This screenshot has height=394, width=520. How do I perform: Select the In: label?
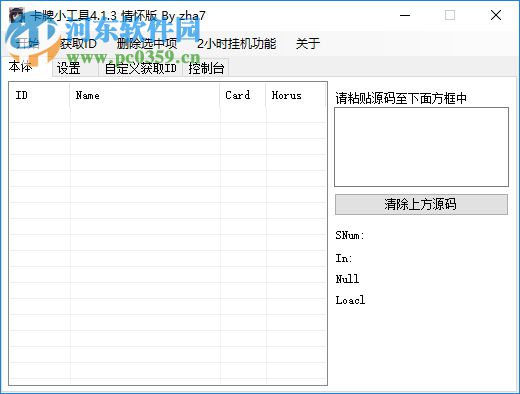click(344, 258)
